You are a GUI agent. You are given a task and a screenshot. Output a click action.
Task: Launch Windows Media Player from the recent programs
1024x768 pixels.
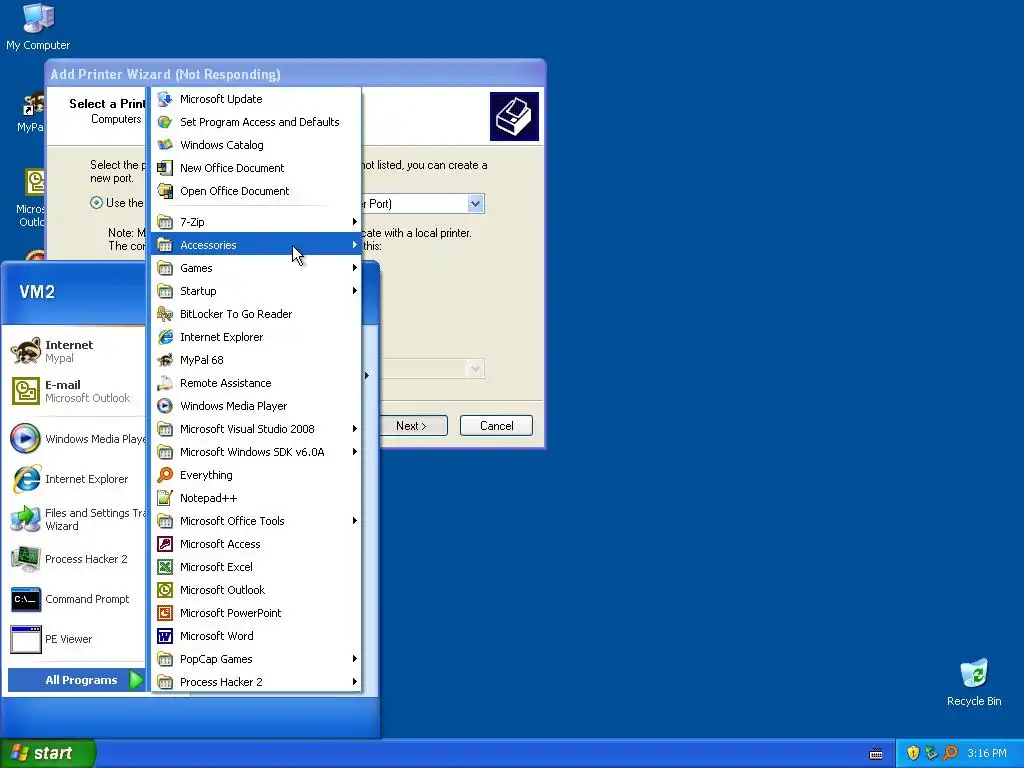pos(76,439)
